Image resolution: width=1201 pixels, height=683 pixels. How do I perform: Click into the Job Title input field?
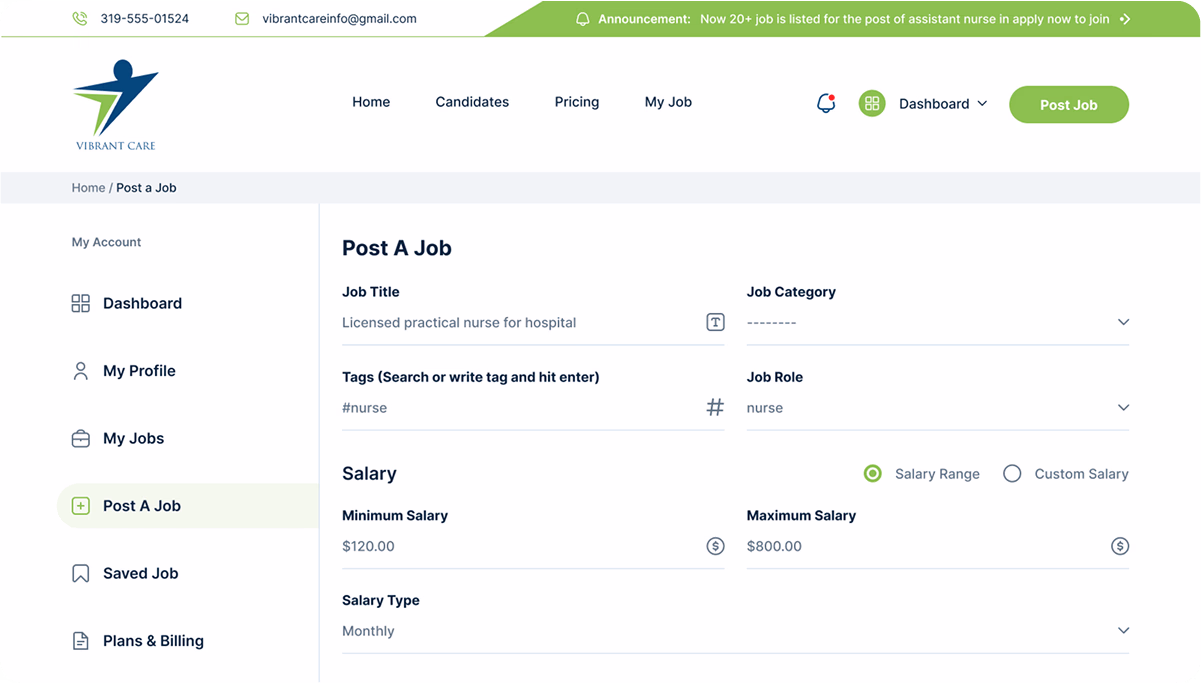pyautogui.click(x=520, y=323)
